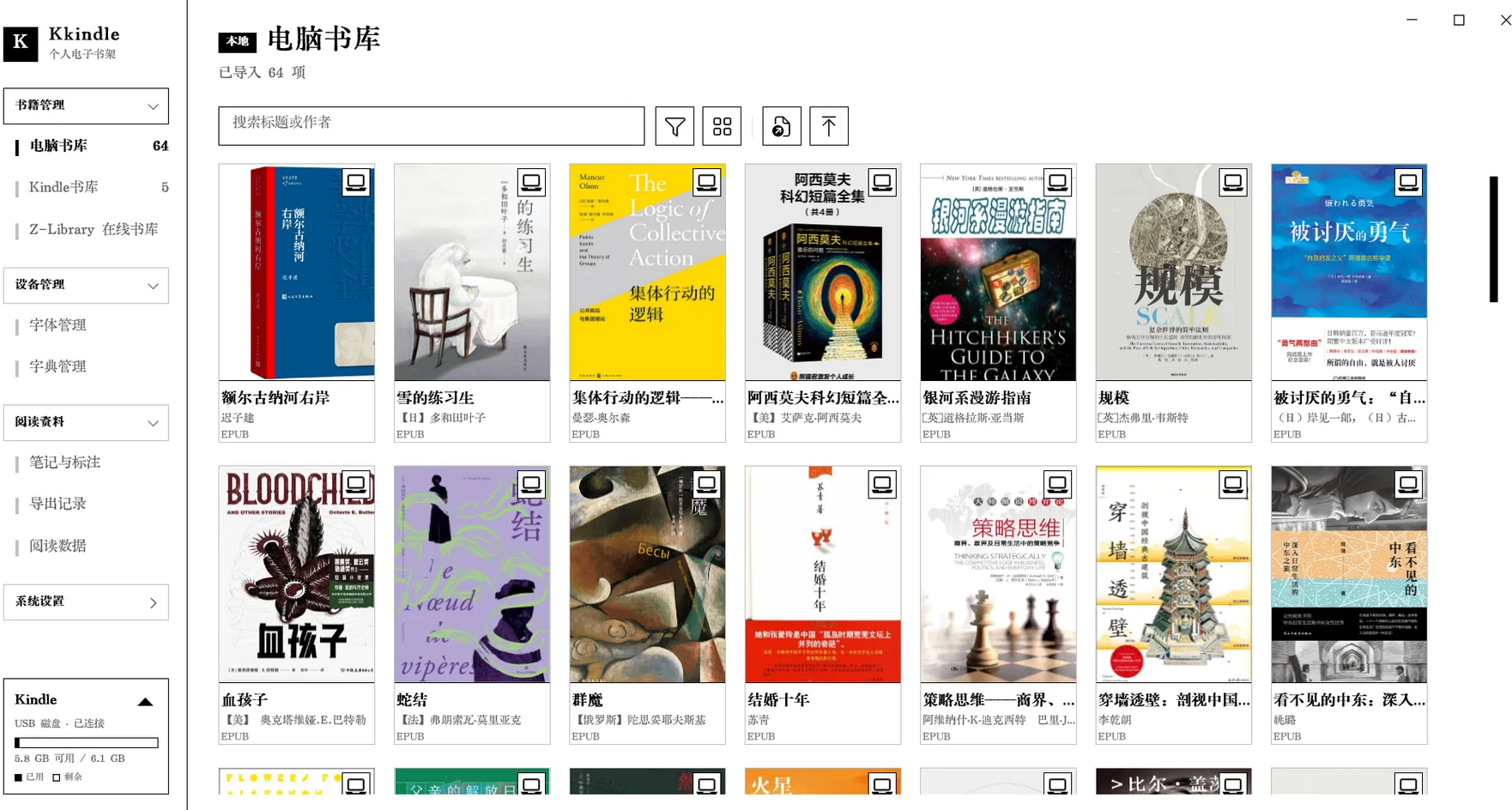
Task: Click the 搜索标题或作者 search box
Action: [432, 126]
